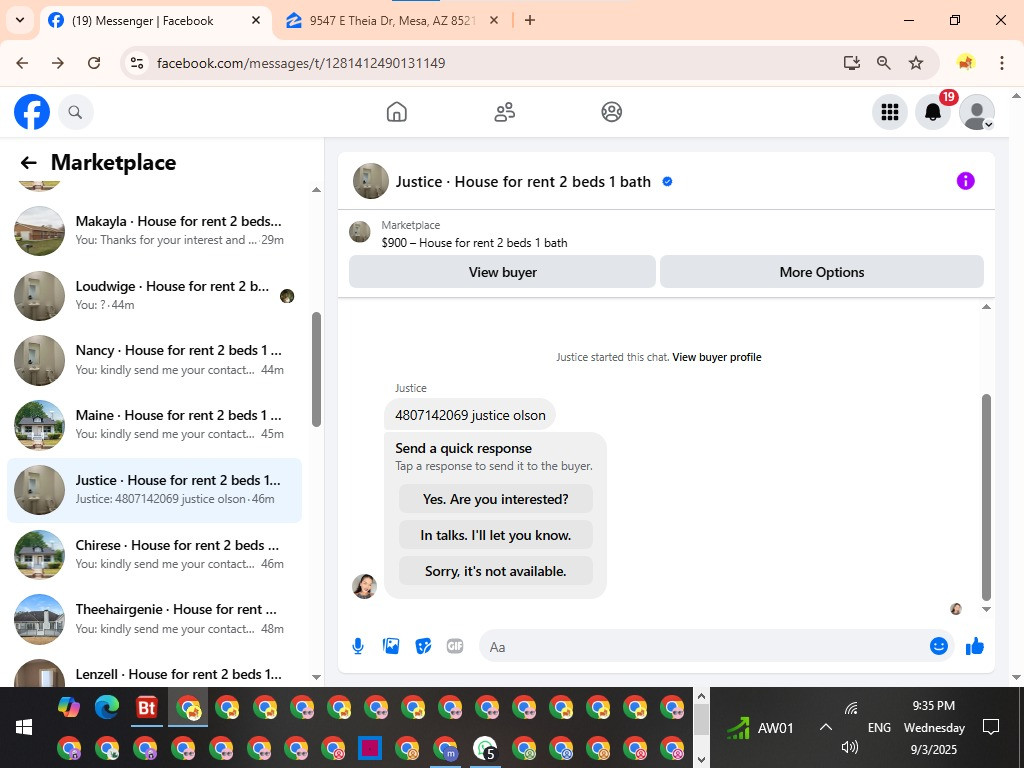Click the Justice listing avatar in chat header
1024x768 pixels.
[371, 181]
